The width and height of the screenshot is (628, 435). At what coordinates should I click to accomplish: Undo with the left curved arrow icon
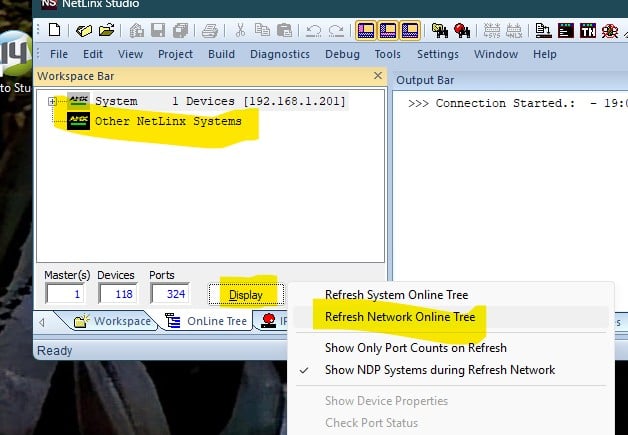pos(314,31)
